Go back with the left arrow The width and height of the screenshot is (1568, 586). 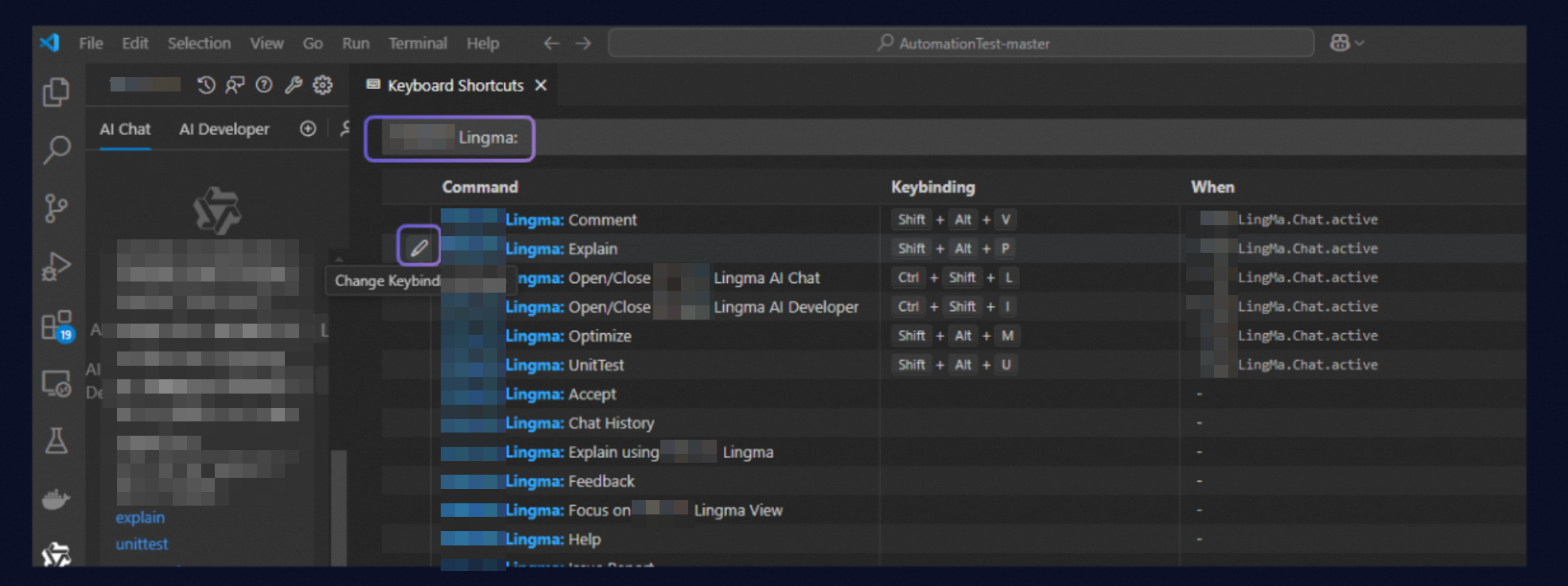(551, 43)
